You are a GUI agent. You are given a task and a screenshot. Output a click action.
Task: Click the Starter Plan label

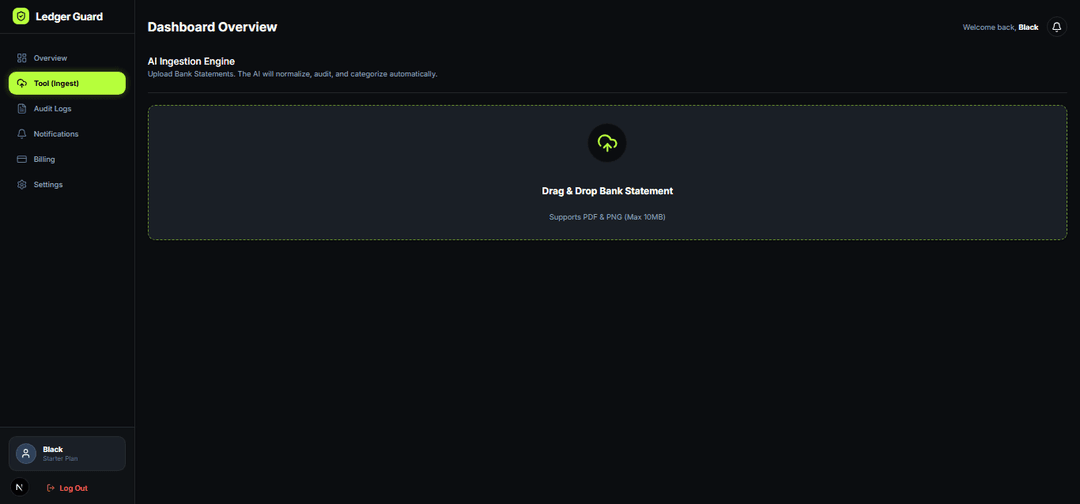(60, 459)
